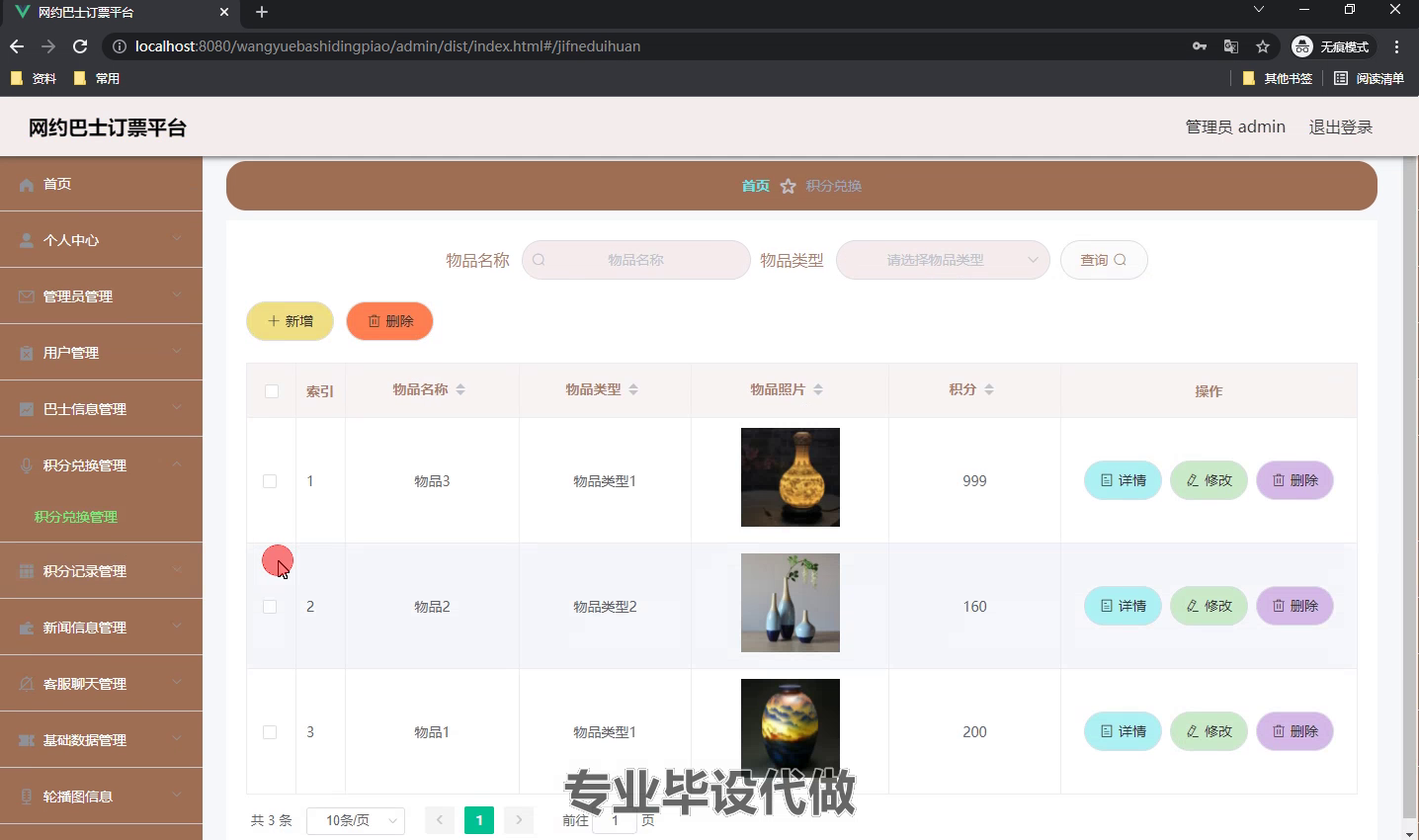Click the page jump number input
This screenshot has width=1419, height=840.
click(x=615, y=821)
